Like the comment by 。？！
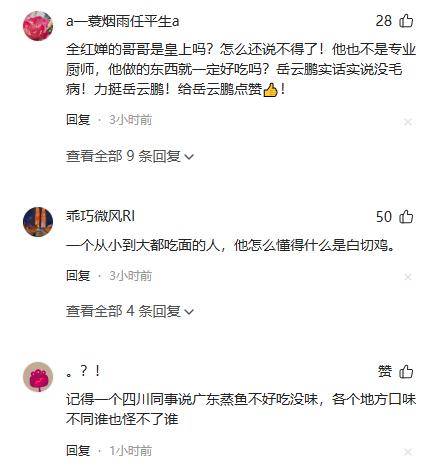This screenshot has height=472, width=440. click(x=406, y=371)
